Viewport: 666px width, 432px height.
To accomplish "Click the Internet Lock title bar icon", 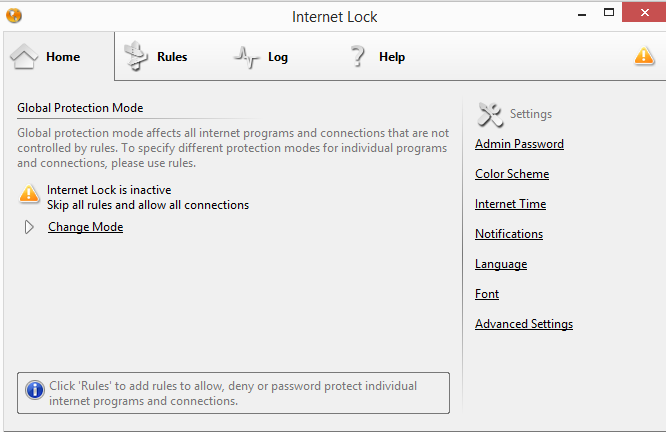I will (x=12, y=15).
